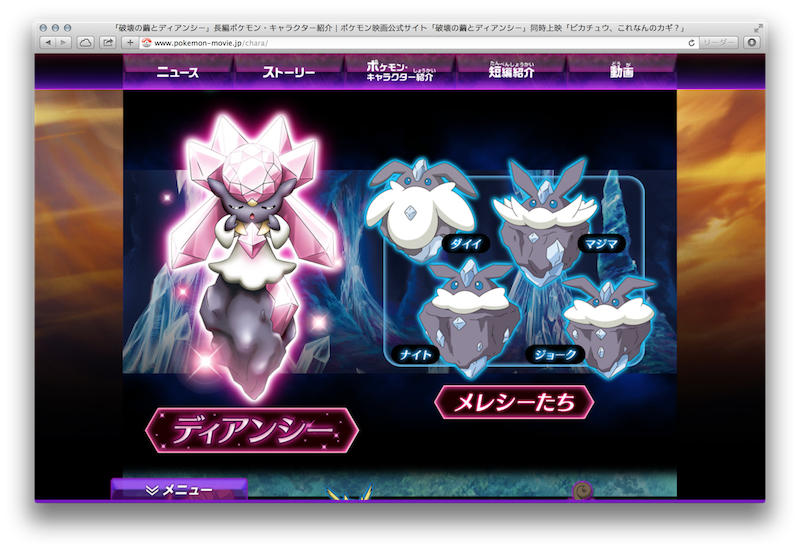Focus the URL field www.pokemon-movie.jp/chara/
The width and height of the screenshot is (800, 551).
coord(418,43)
